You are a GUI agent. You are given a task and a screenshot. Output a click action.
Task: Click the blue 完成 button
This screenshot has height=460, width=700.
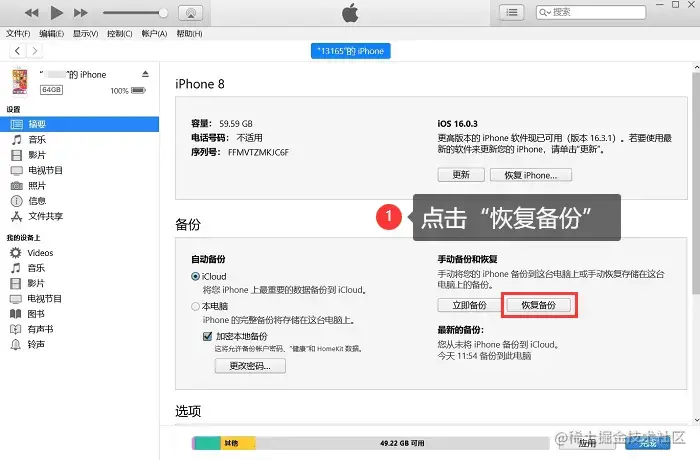pyautogui.click(x=648, y=443)
